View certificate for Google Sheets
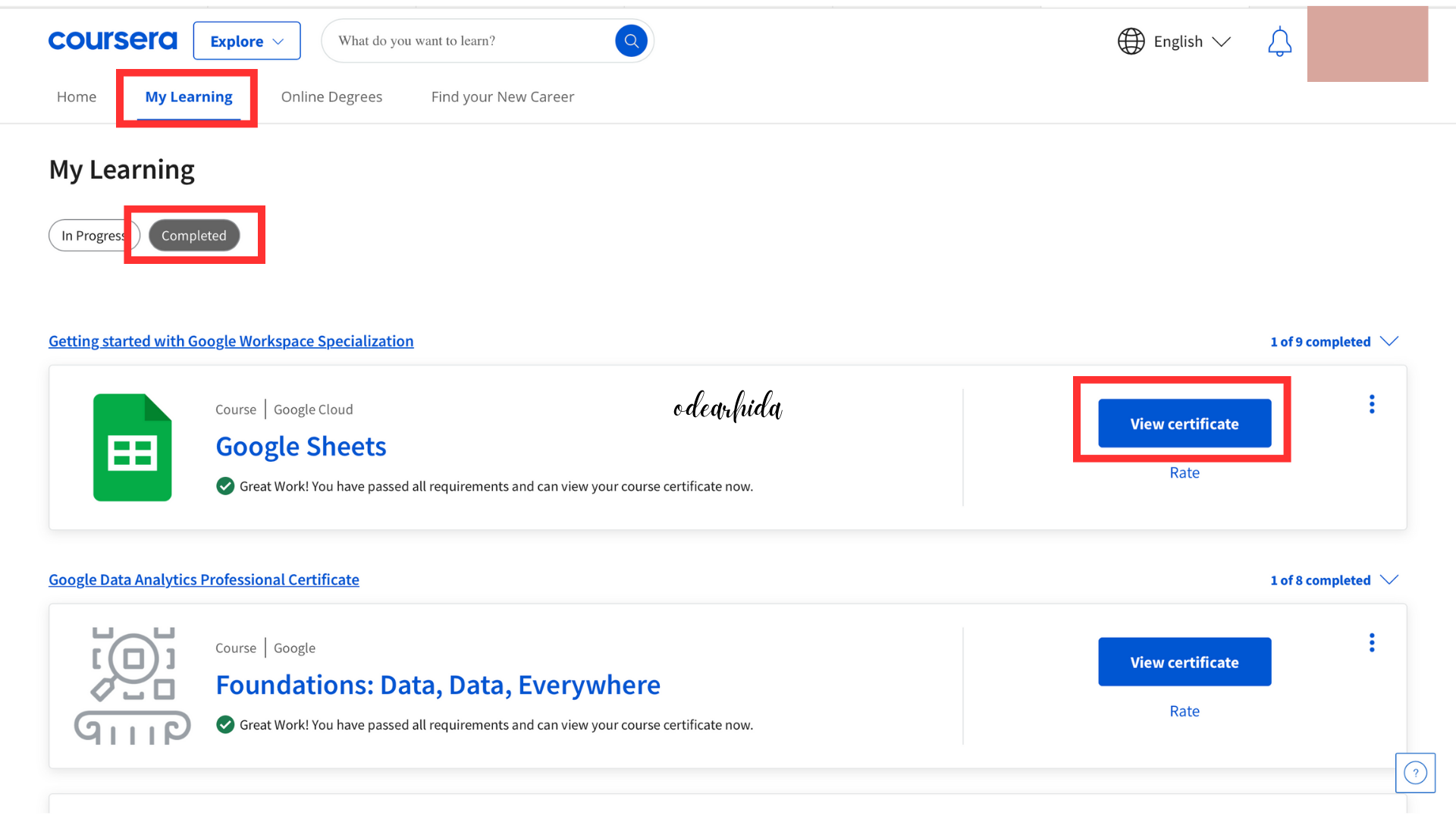Image resolution: width=1456 pixels, height=819 pixels. (x=1185, y=424)
